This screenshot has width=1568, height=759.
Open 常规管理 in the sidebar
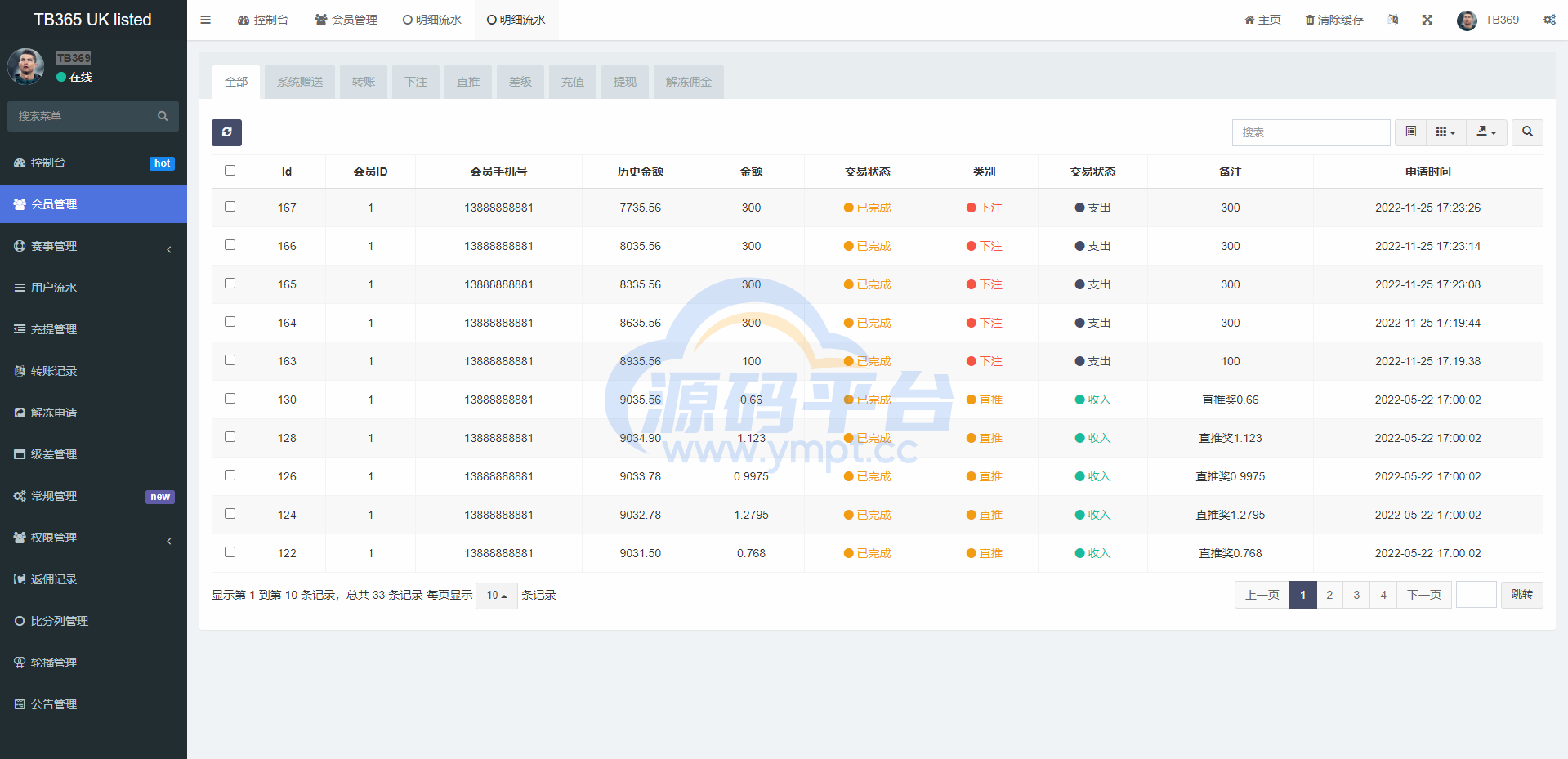point(93,496)
